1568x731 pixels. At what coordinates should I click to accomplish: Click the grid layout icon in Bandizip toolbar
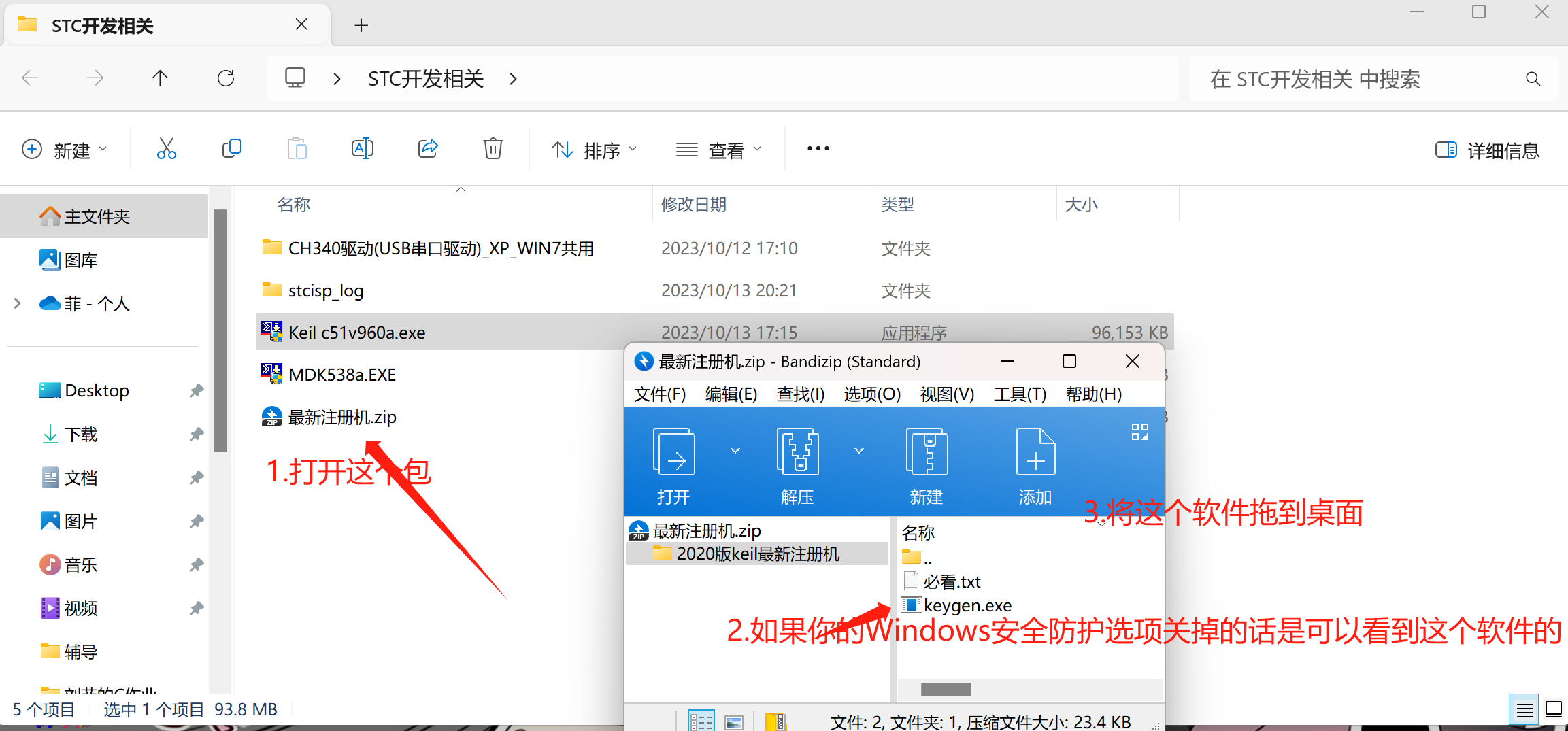(1140, 432)
